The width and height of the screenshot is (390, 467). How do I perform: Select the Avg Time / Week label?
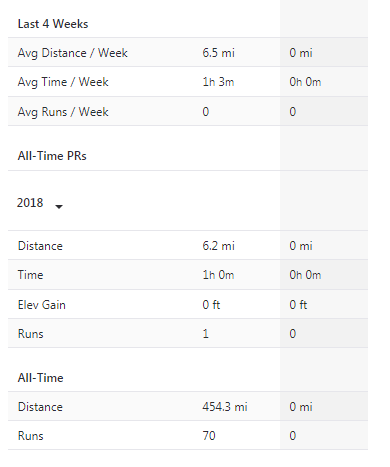click(x=63, y=82)
